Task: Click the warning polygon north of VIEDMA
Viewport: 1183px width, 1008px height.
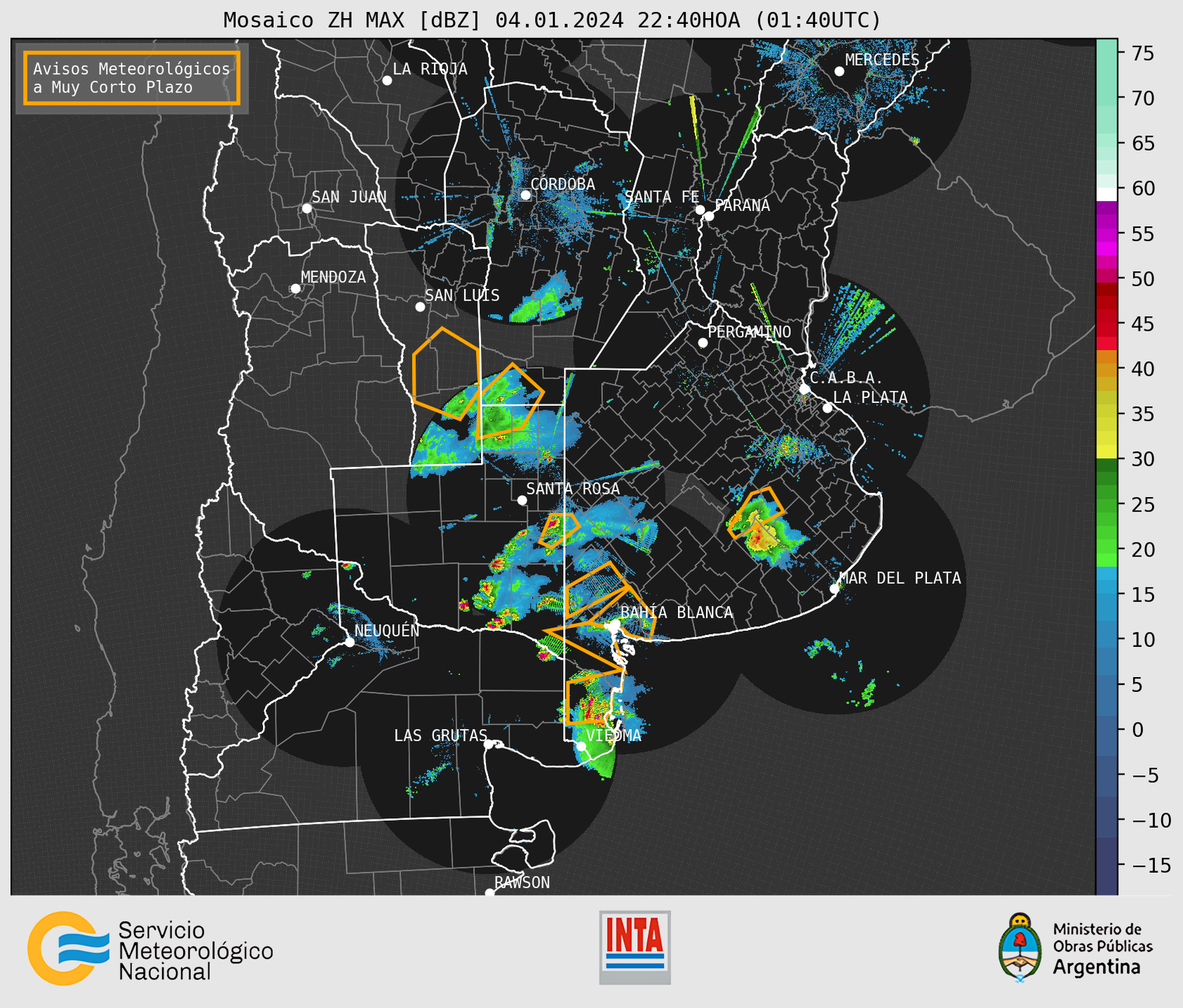Action: tap(593, 697)
